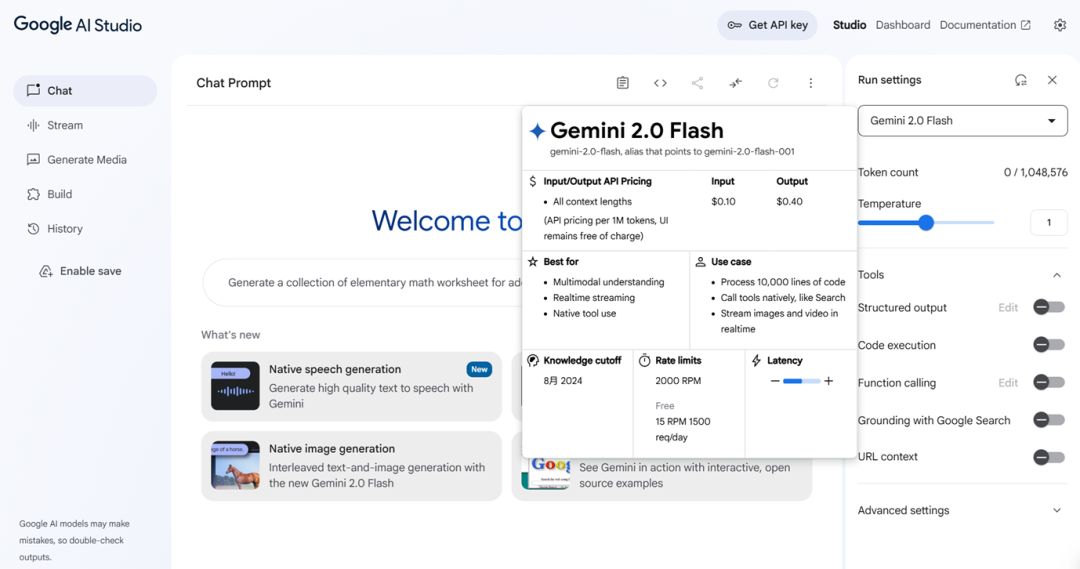Click the clear chat refresh icon
1080x569 pixels.
click(x=773, y=83)
